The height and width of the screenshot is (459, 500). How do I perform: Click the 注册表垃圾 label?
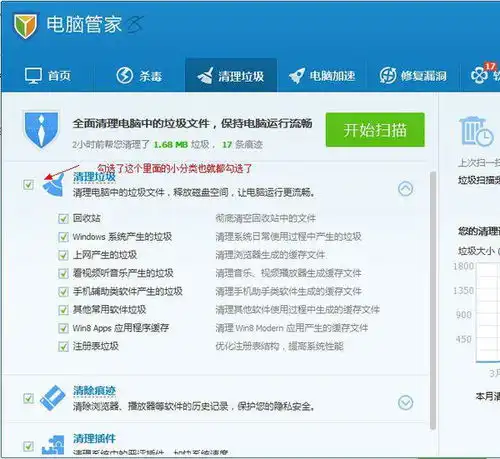pos(96,346)
